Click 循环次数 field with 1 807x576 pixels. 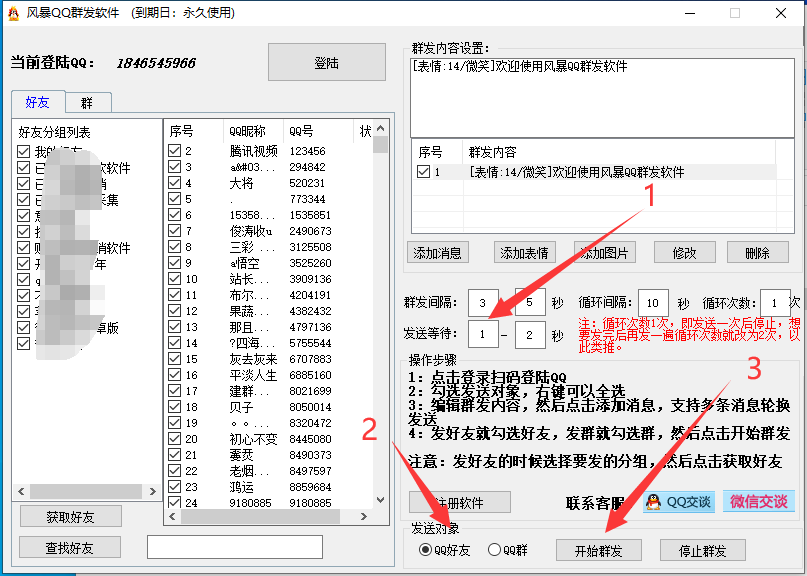(775, 303)
